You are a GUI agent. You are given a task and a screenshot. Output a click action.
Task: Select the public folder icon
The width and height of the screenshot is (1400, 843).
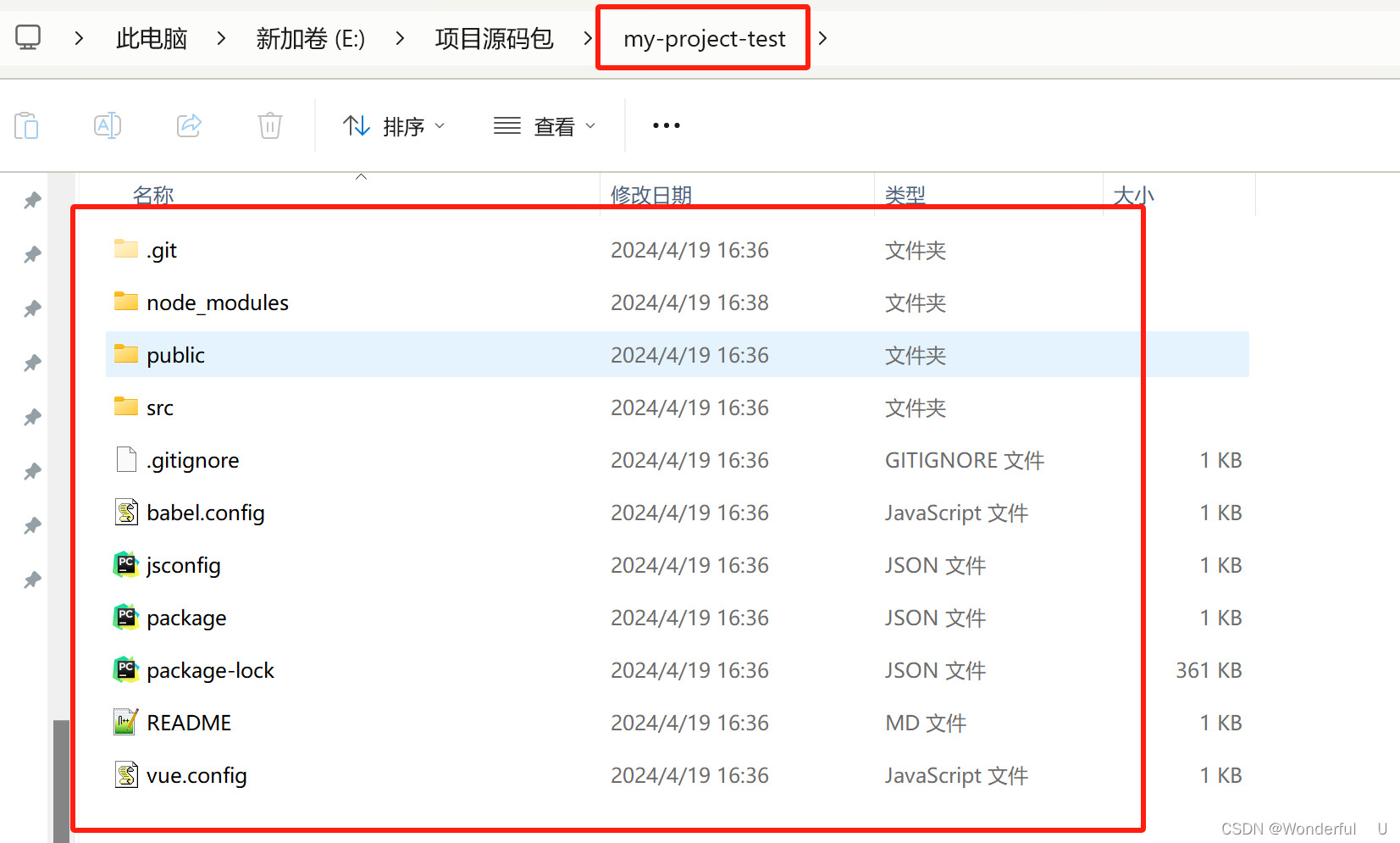tap(126, 353)
